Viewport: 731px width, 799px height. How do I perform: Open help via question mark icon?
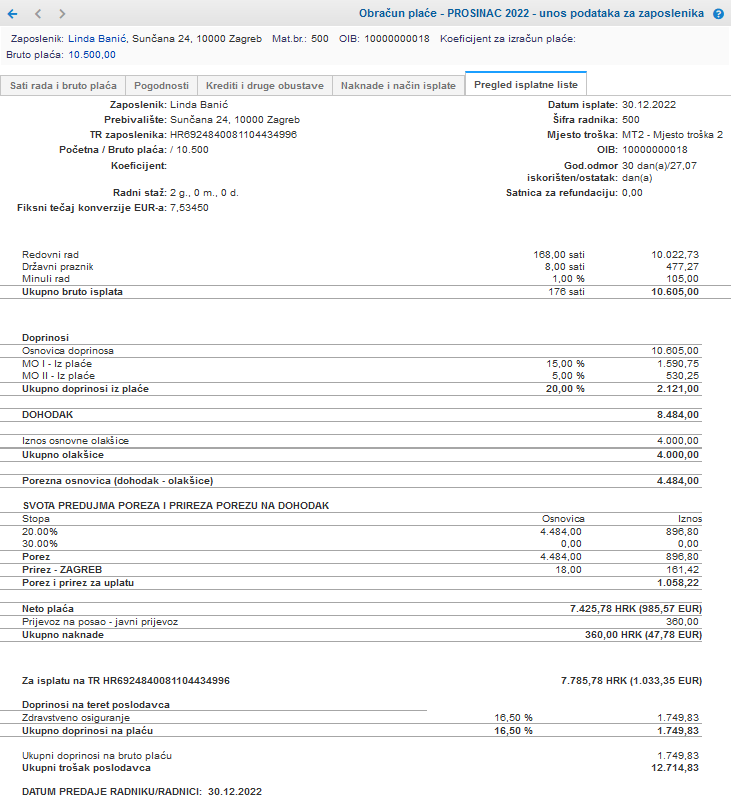coord(718,15)
